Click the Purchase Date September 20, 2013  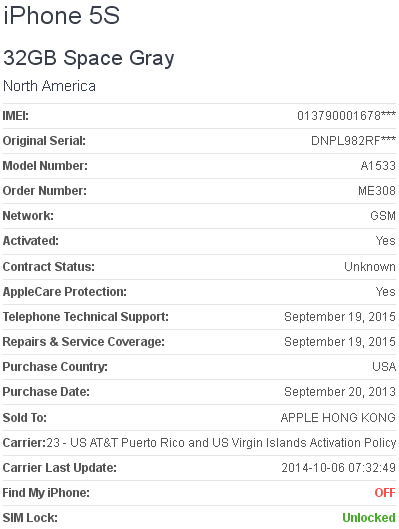point(340,392)
